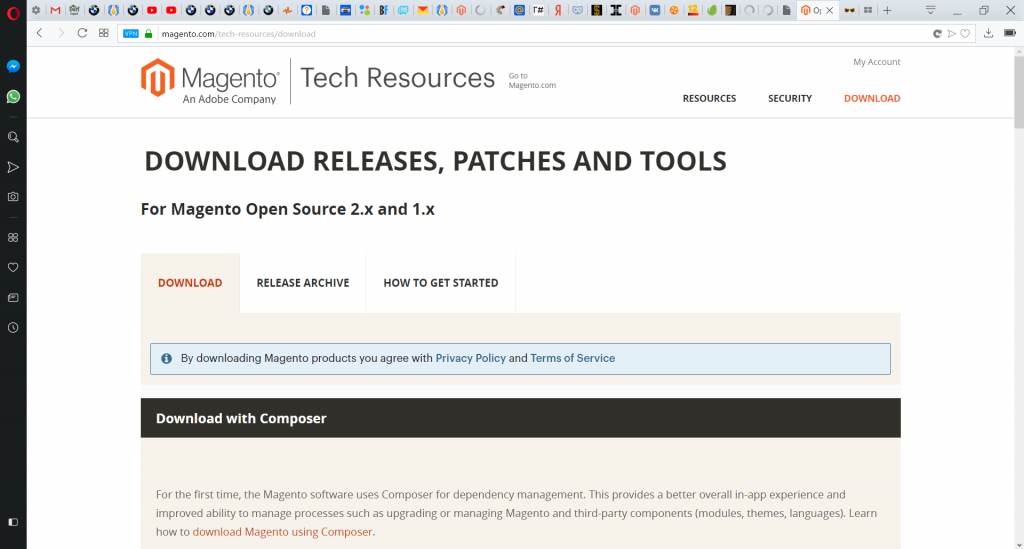Switch to the blue question mark tab
Viewport: 1024px width, 549px height.
306,10
